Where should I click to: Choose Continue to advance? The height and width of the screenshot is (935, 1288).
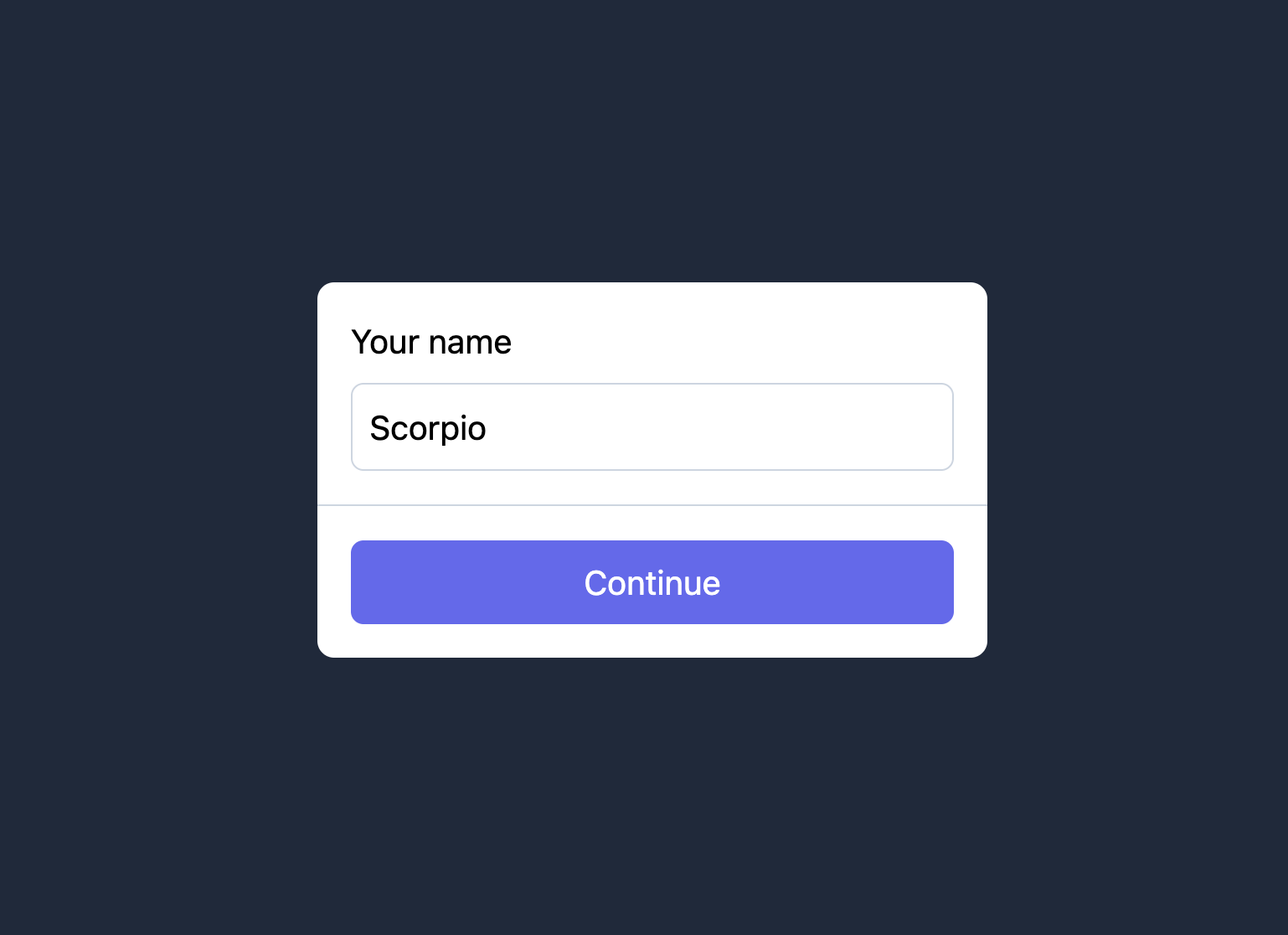point(652,582)
